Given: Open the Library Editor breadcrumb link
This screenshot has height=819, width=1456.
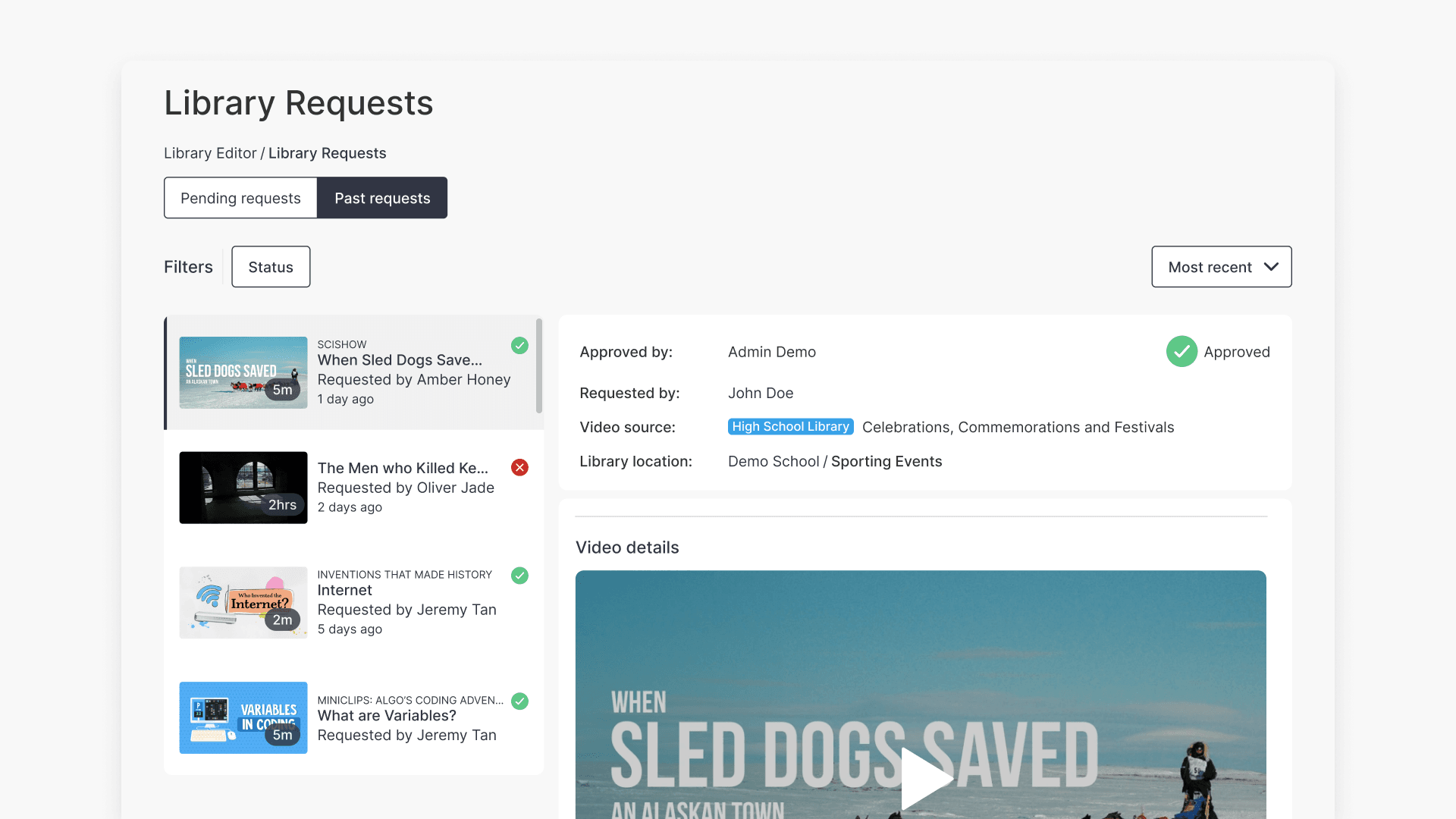Looking at the screenshot, I should tap(210, 152).
